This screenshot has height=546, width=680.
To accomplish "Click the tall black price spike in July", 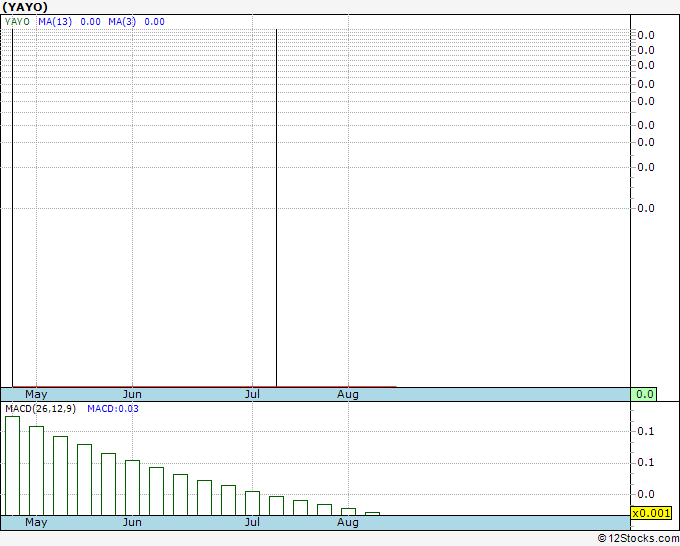I will pyautogui.click(x=276, y=200).
